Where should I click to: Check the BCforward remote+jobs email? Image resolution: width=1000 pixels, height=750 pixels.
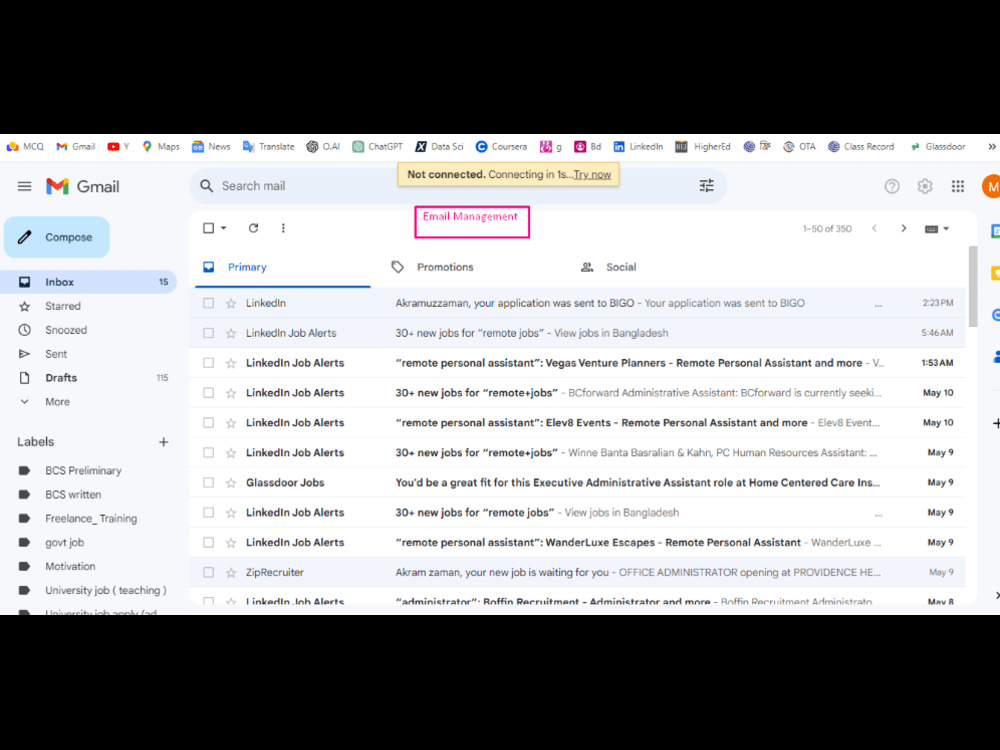209,393
